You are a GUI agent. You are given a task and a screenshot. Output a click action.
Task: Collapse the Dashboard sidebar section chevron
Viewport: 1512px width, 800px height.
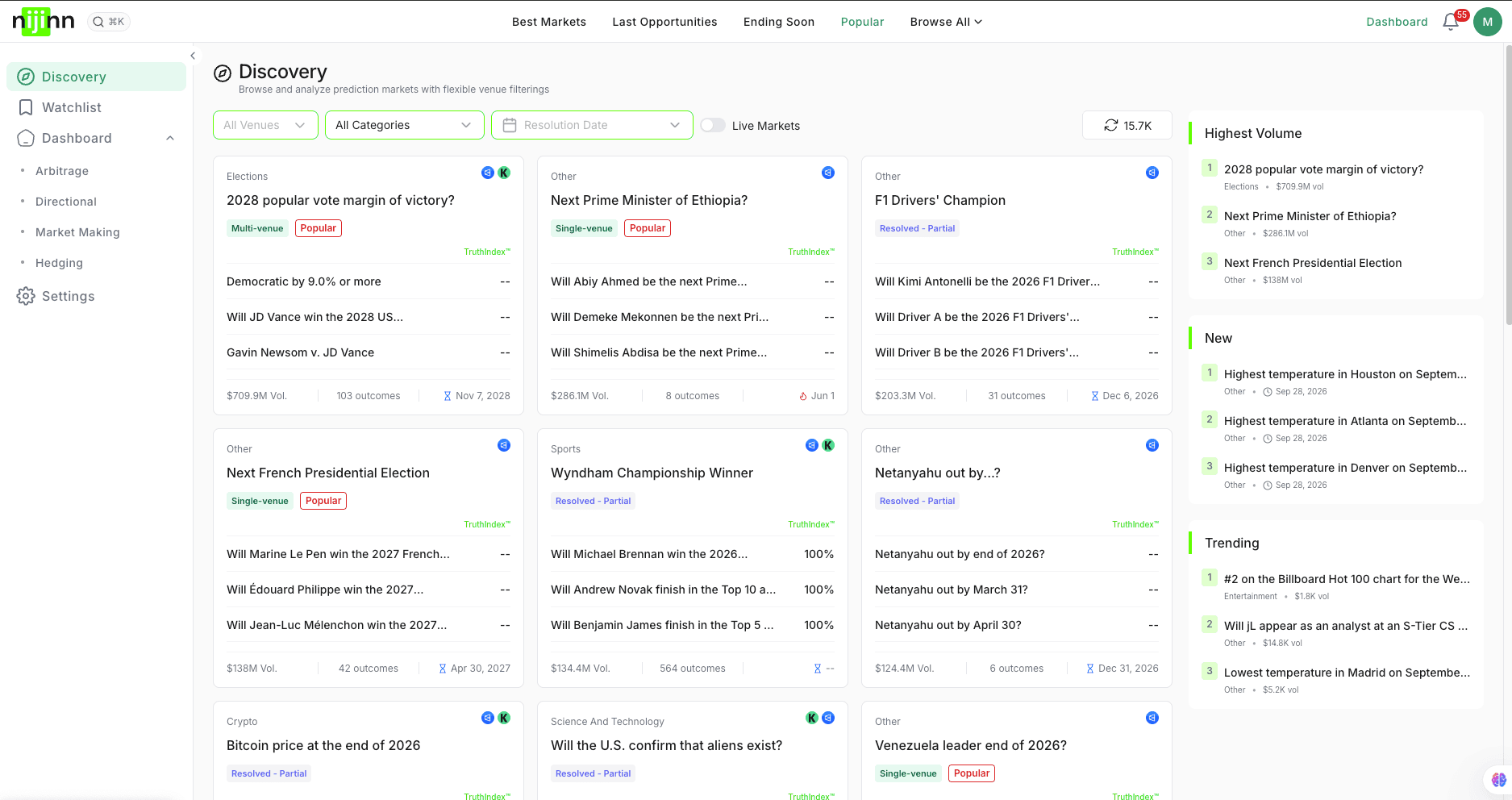(x=170, y=138)
